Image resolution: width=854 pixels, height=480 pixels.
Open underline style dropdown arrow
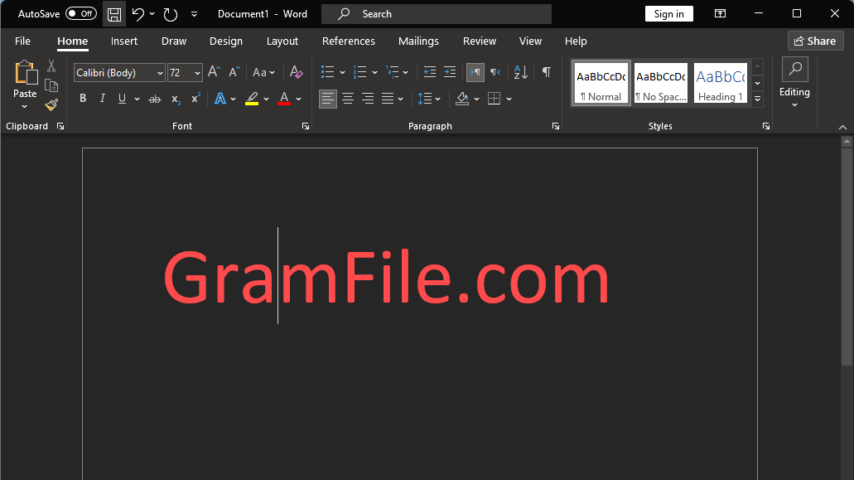point(137,99)
